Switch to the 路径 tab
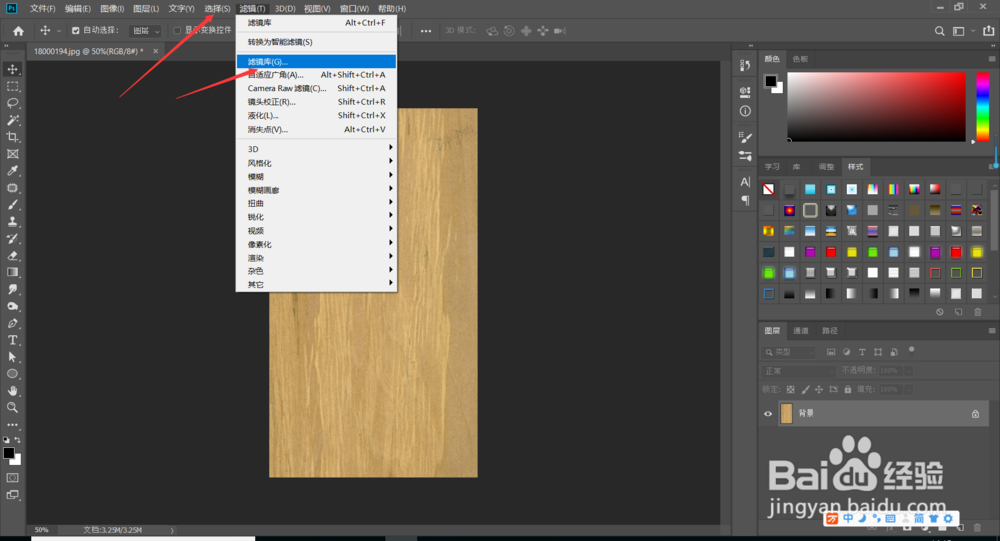 [830, 330]
